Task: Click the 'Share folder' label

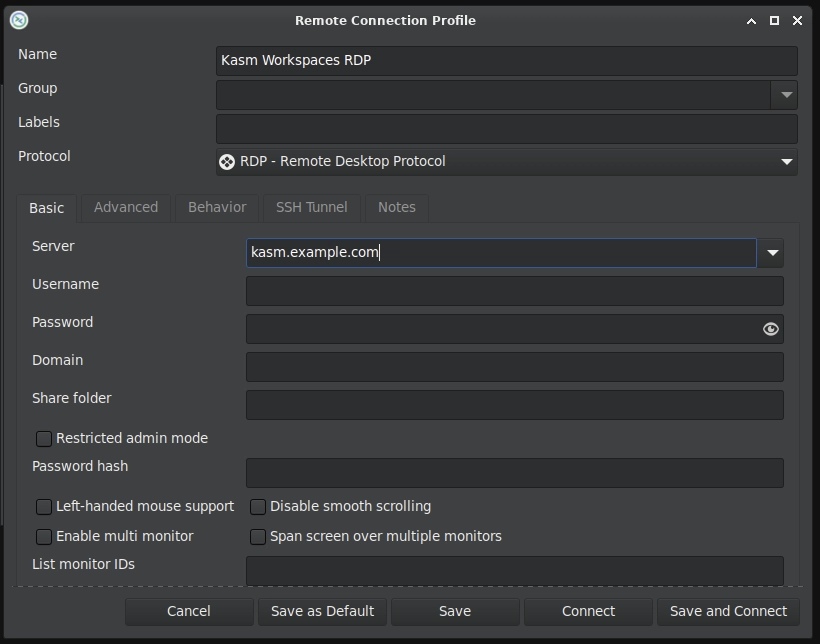Action: [x=72, y=399]
